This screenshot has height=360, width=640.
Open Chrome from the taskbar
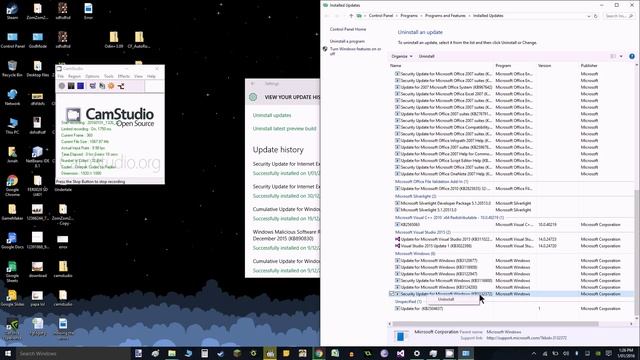(x=319, y=353)
